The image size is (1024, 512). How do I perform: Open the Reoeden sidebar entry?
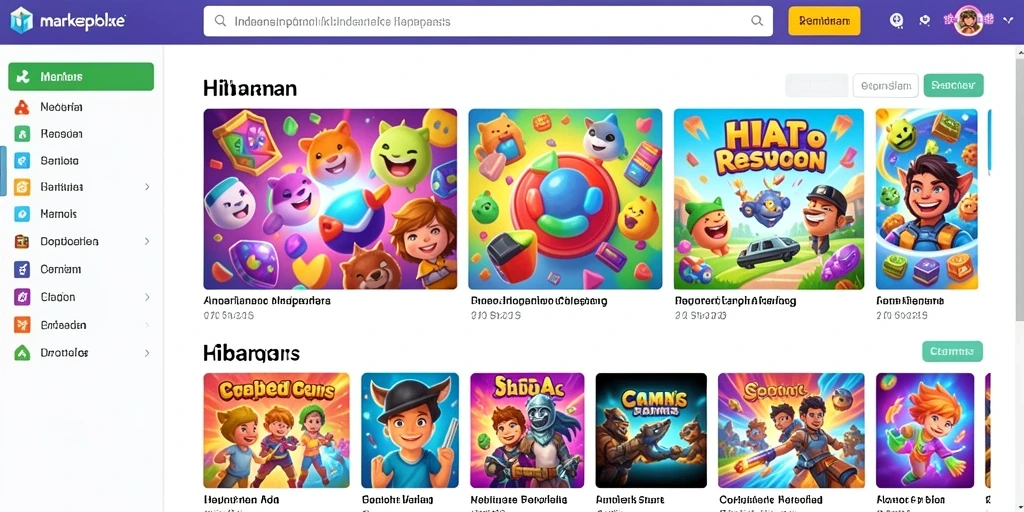pos(61,134)
